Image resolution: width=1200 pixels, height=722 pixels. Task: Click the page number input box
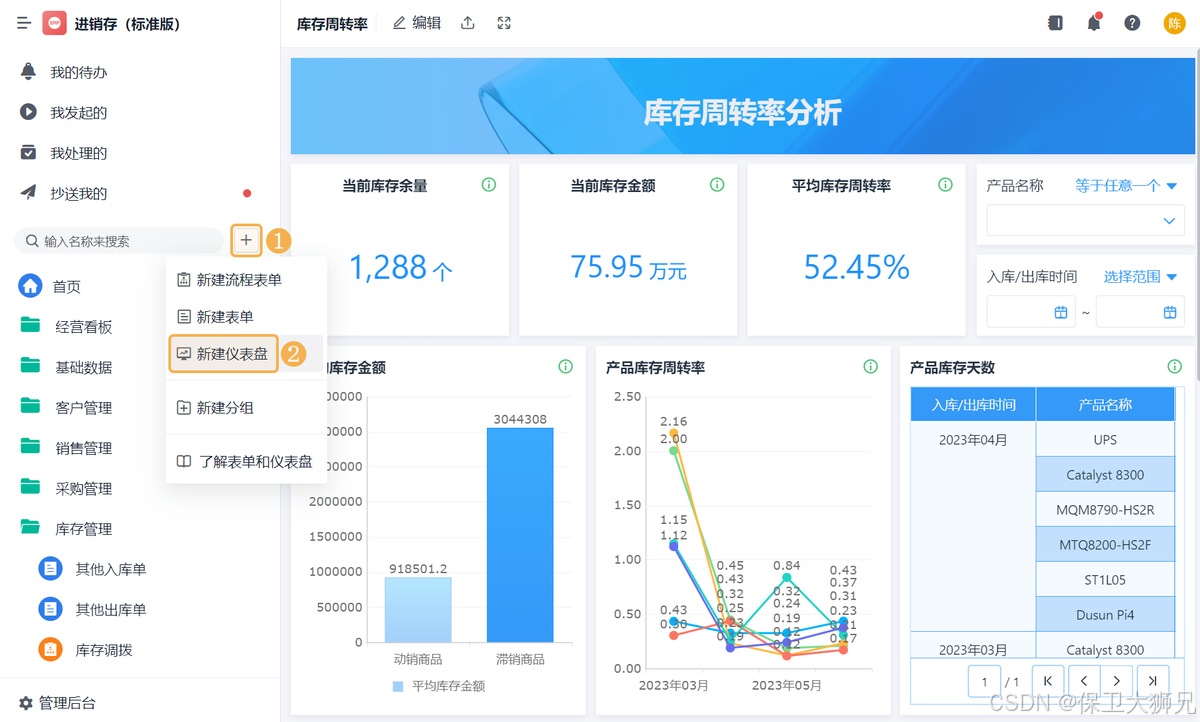point(985,681)
